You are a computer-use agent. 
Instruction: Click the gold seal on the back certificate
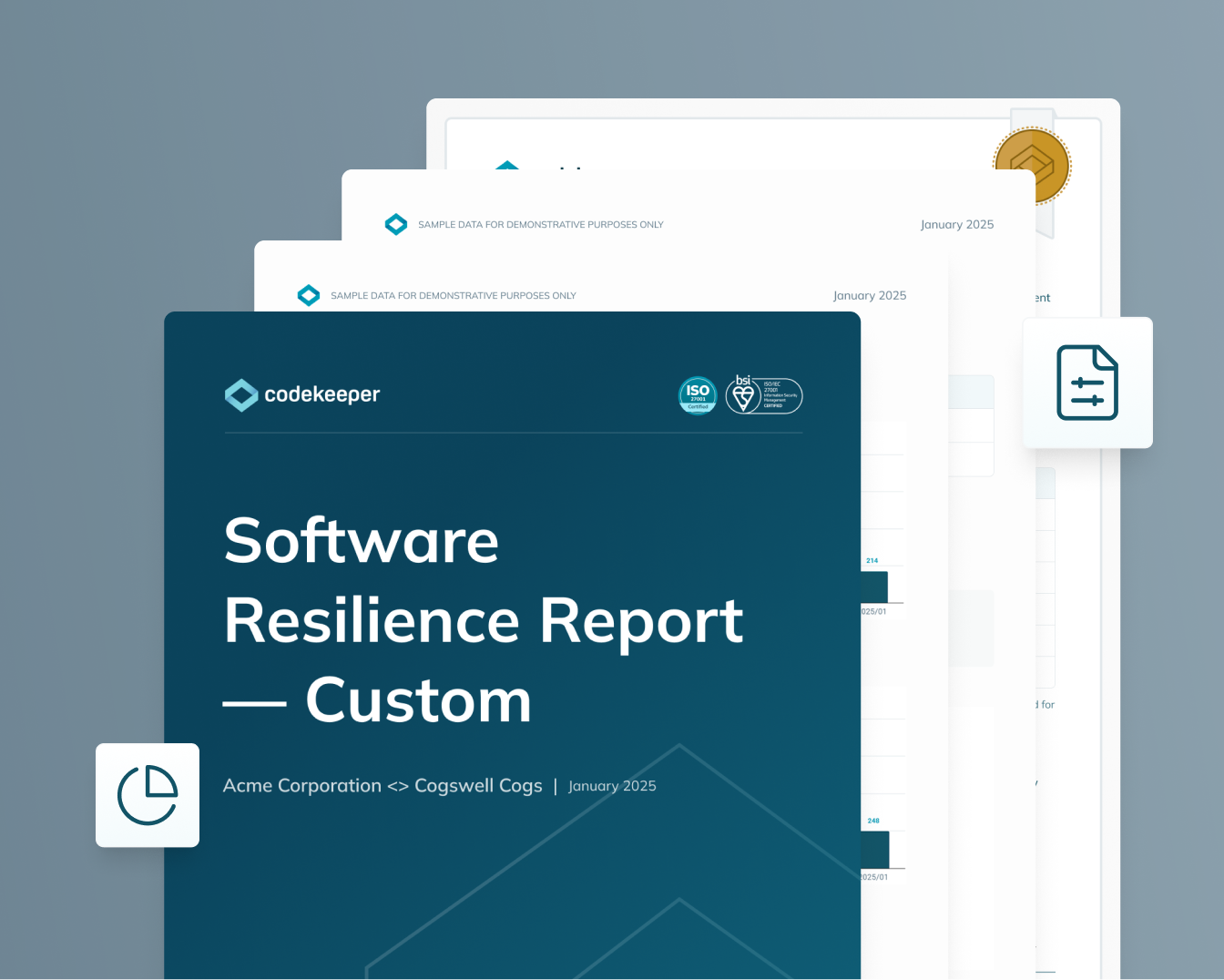pos(1032,166)
